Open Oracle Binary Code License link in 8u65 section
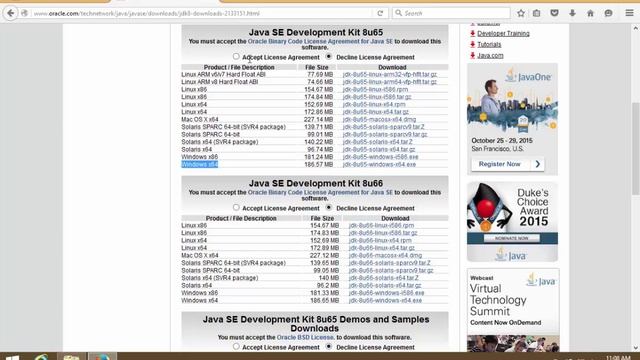Viewport: 640px width, 360px height. (320, 41)
